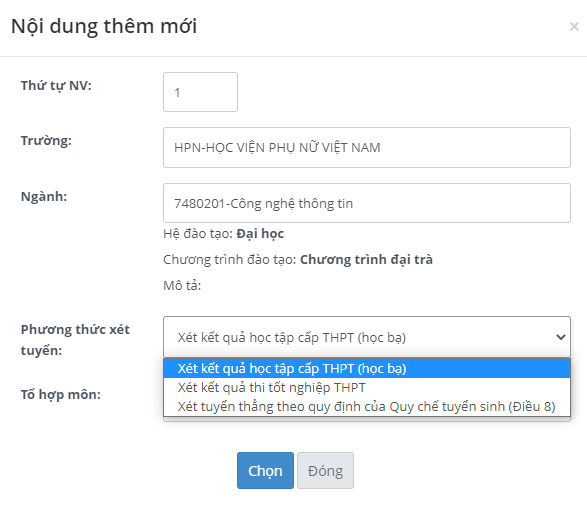Click the grey Đóng button
The image size is (587, 513).
click(x=325, y=470)
